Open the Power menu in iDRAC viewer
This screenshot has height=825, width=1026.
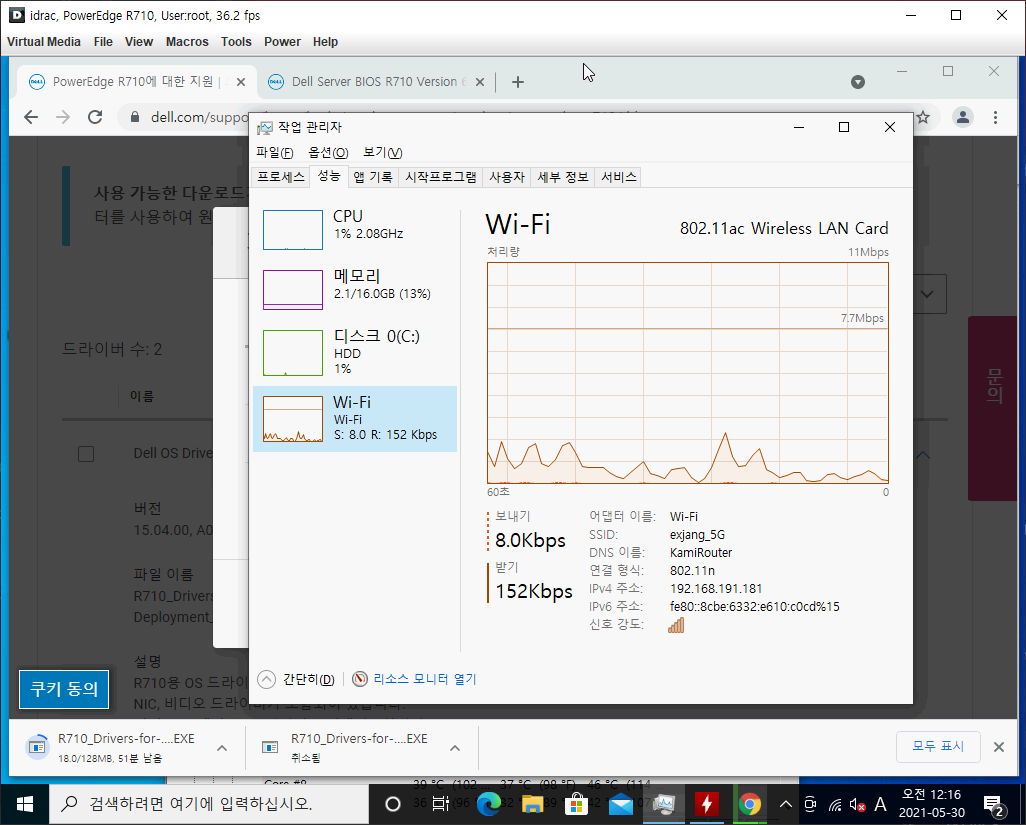282,42
